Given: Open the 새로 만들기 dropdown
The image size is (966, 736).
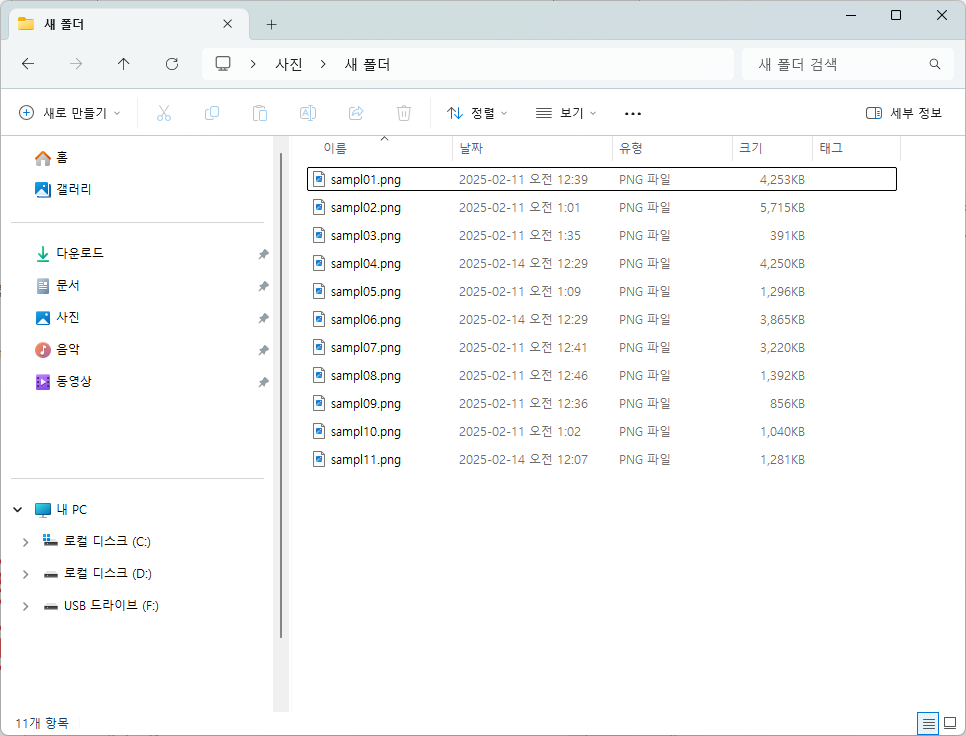Looking at the screenshot, I should (x=70, y=113).
